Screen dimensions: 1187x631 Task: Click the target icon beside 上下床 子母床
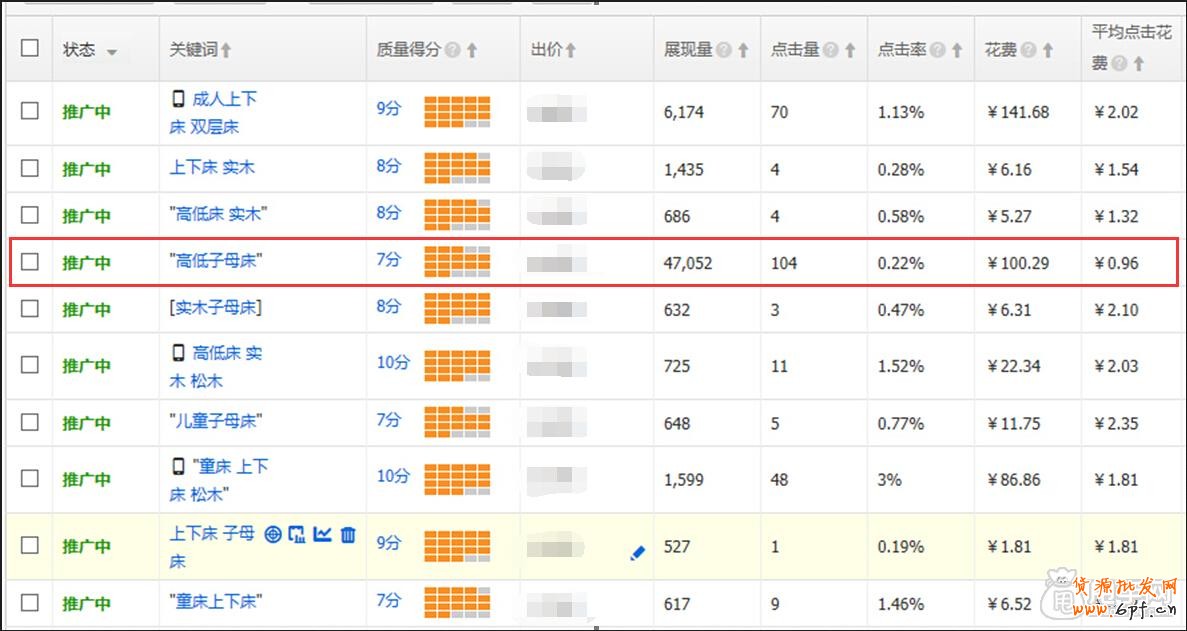tap(273, 535)
